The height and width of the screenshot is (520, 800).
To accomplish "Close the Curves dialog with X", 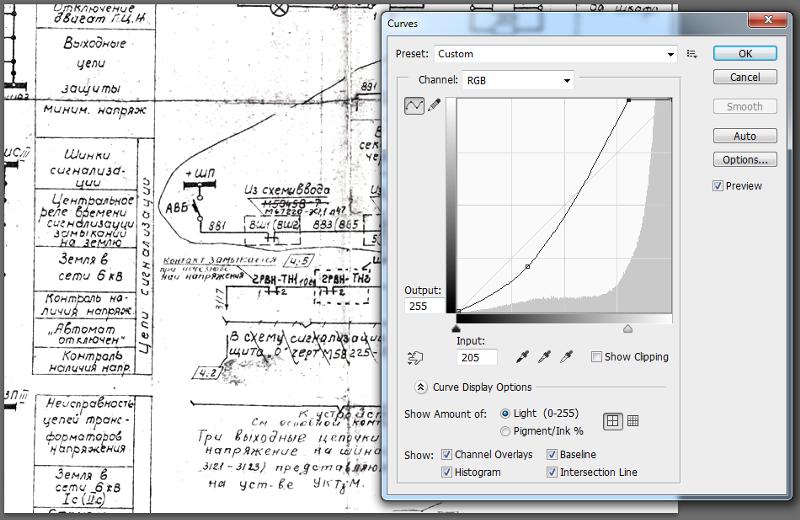I will coord(767,20).
